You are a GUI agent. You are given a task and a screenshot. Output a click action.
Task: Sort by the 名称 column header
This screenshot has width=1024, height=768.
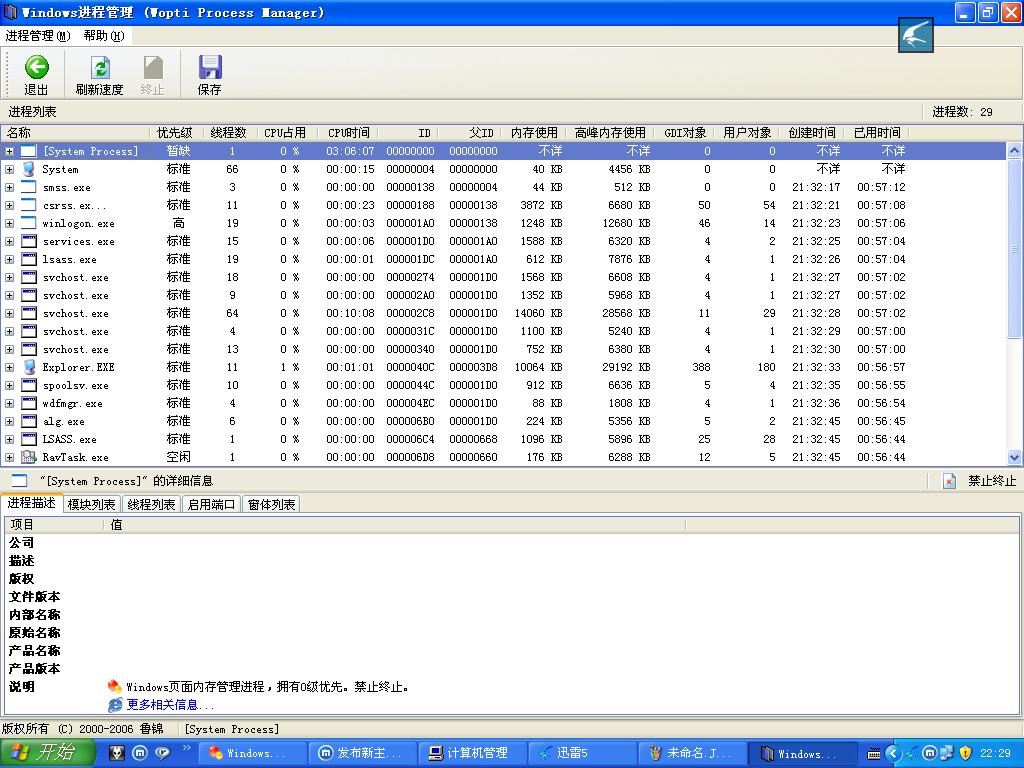coord(76,133)
